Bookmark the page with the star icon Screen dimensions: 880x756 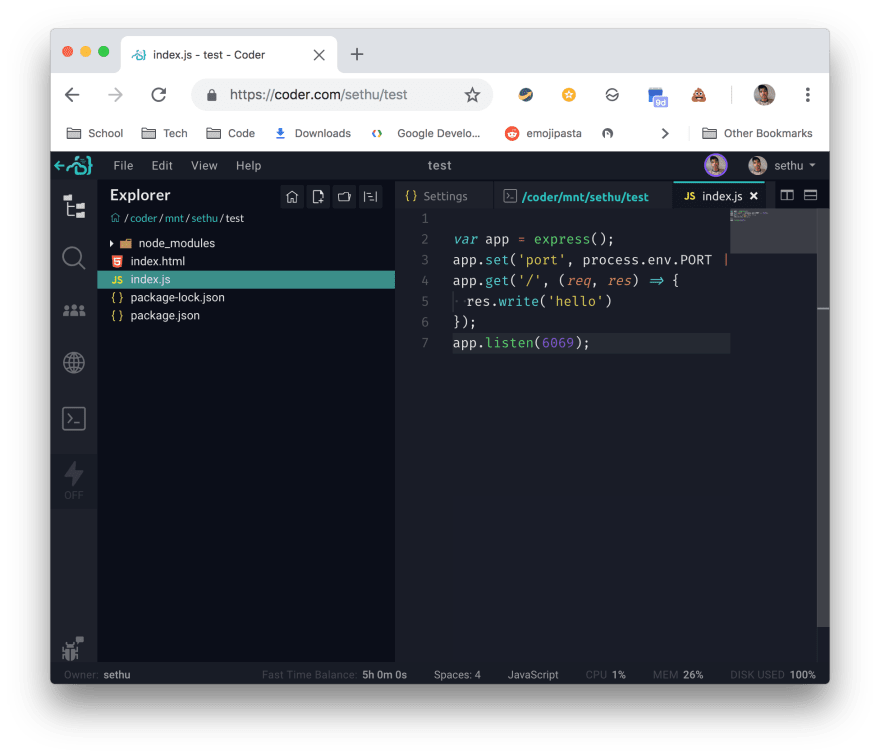471,94
